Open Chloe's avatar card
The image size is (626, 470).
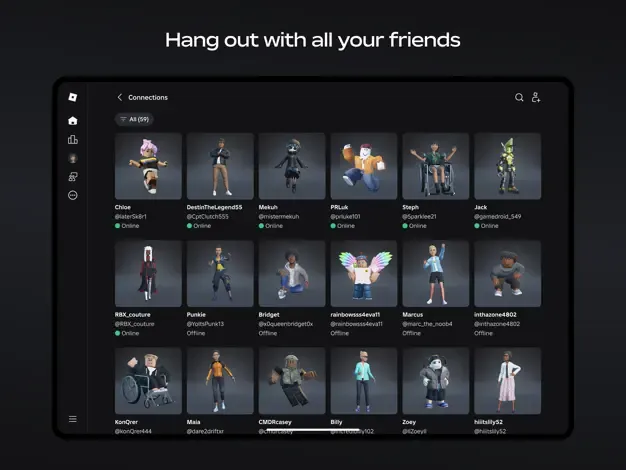coord(148,166)
